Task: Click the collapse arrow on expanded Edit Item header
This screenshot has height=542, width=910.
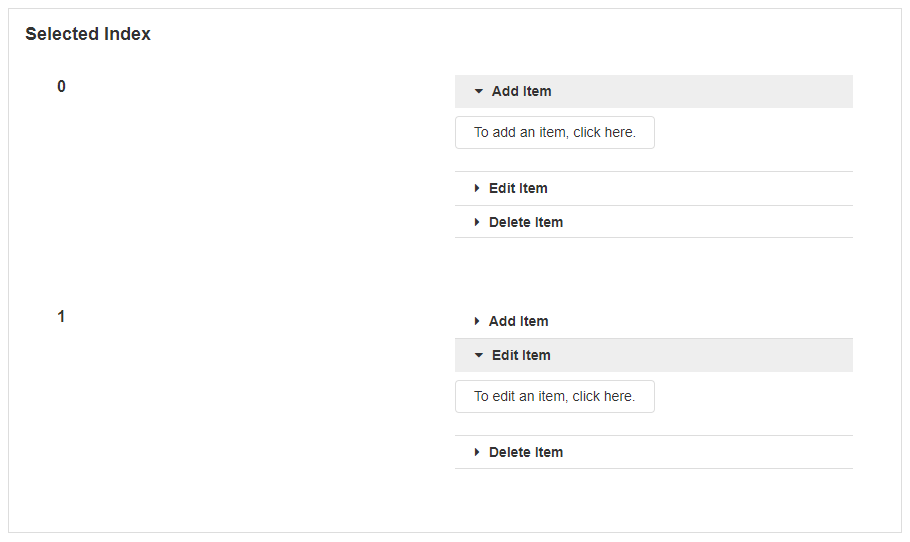Action: click(x=479, y=355)
